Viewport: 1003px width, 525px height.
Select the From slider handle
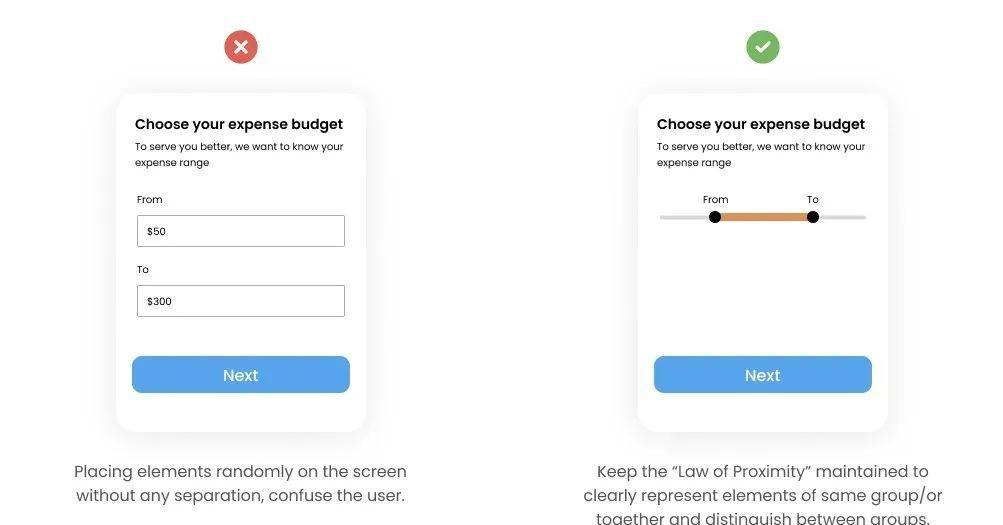click(x=715, y=217)
